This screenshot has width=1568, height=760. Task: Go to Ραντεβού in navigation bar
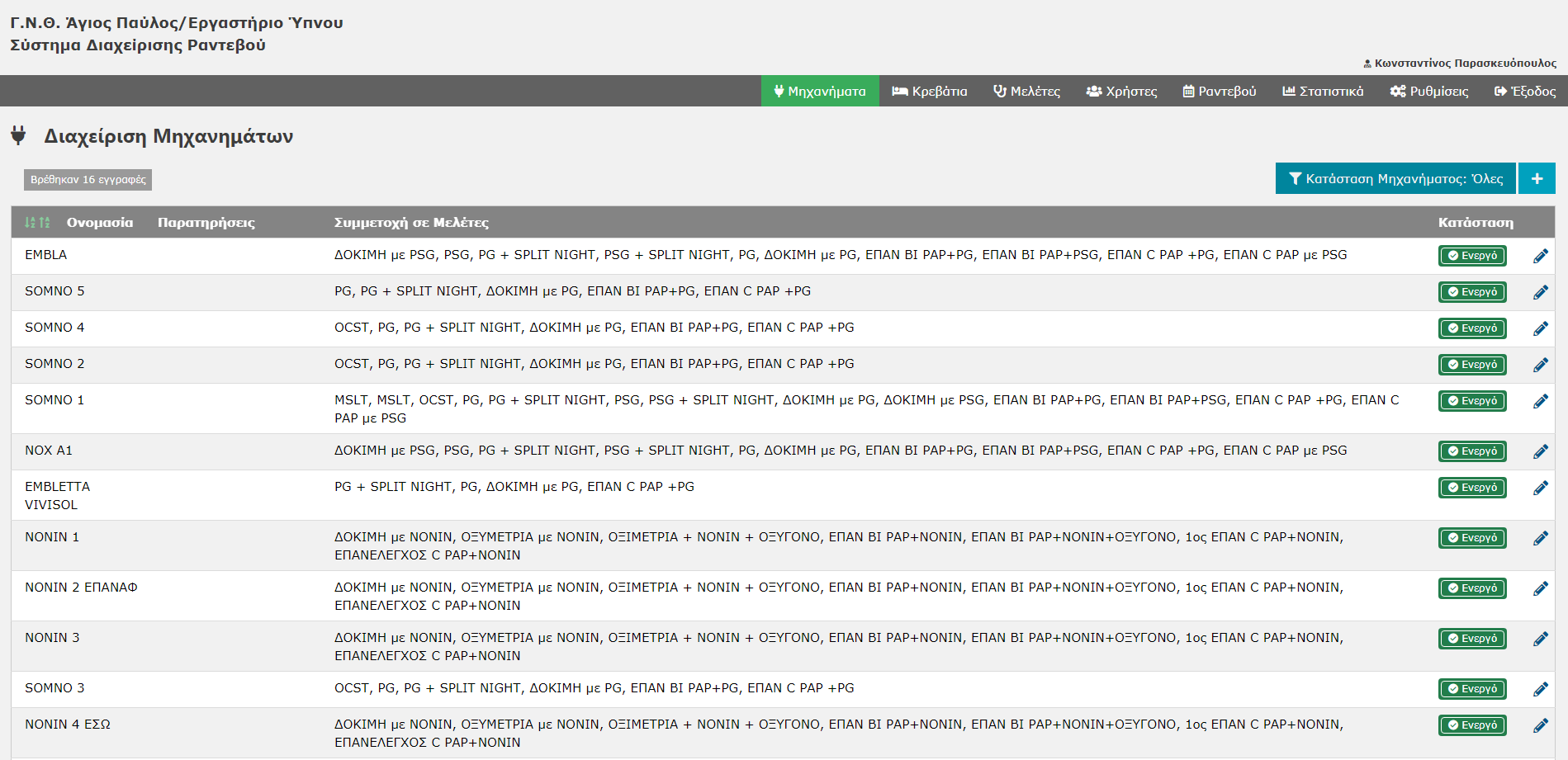pos(1220,91)
